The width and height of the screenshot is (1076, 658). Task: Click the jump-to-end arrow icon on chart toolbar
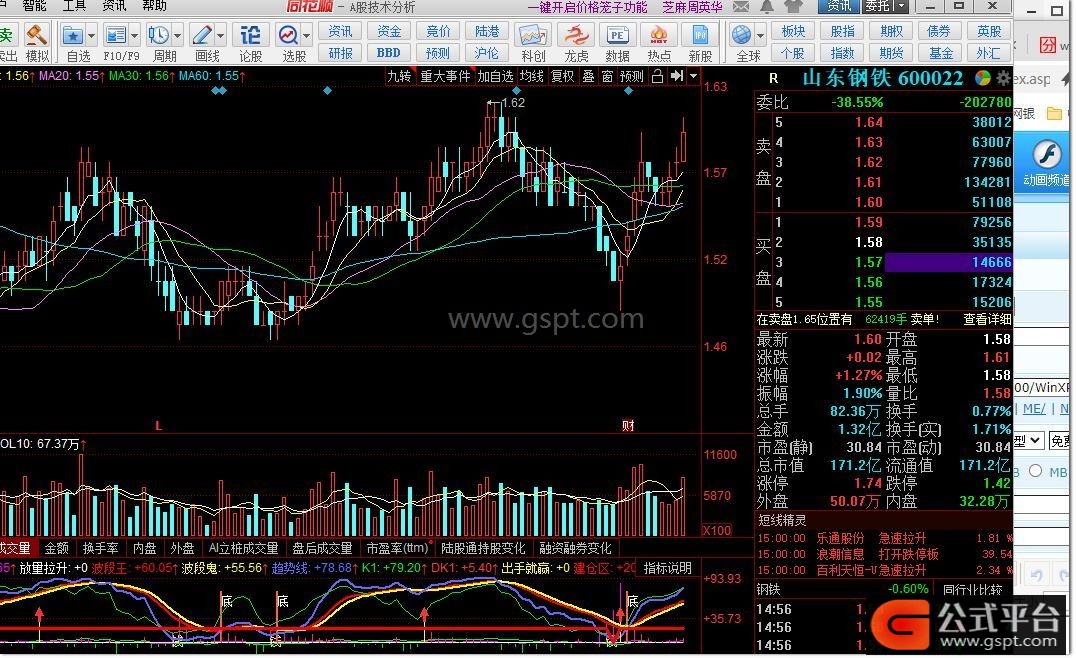[x=677, y=76]
